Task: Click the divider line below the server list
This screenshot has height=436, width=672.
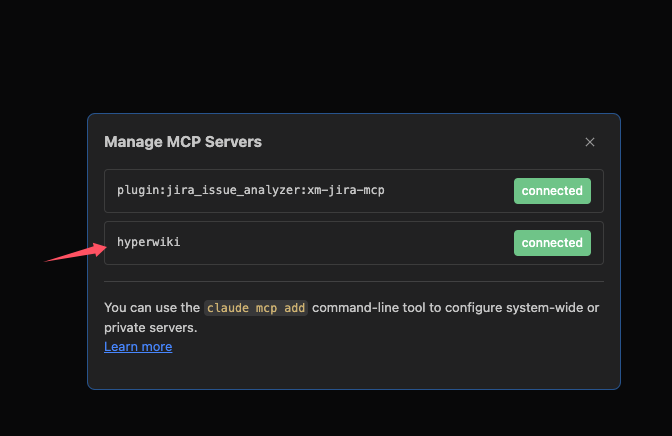Action: click(x=354, y=282)
